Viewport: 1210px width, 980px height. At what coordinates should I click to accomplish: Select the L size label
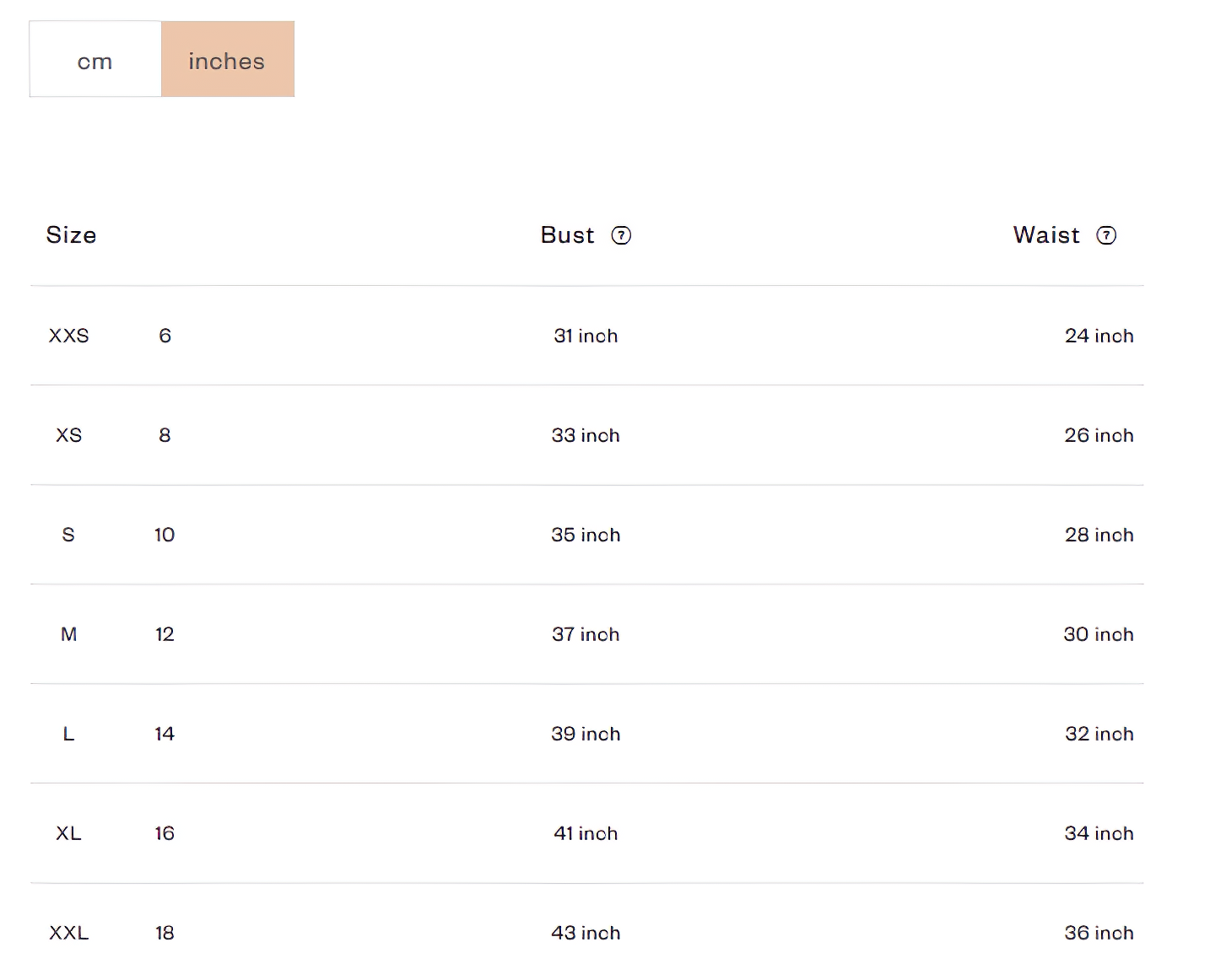pyautogui.click(x=69, y=734)
